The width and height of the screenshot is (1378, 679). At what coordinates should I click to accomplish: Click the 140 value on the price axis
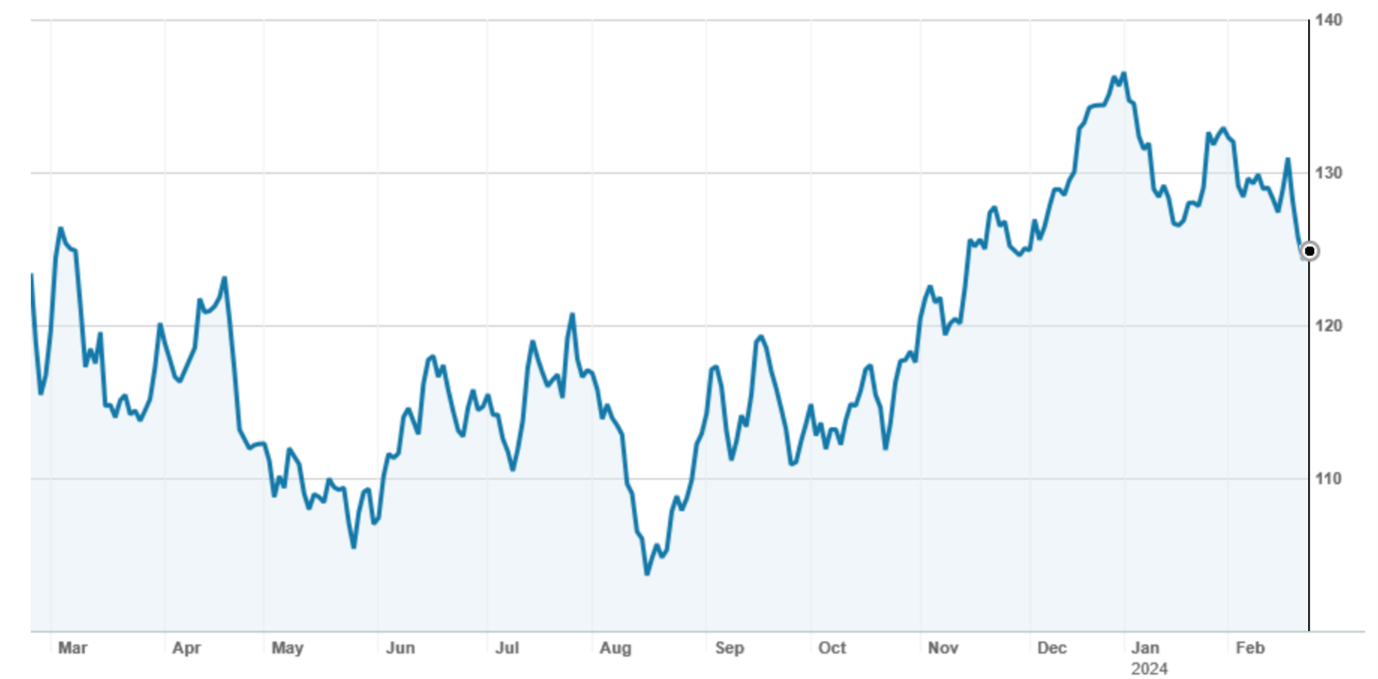[x=1329, y=20]
